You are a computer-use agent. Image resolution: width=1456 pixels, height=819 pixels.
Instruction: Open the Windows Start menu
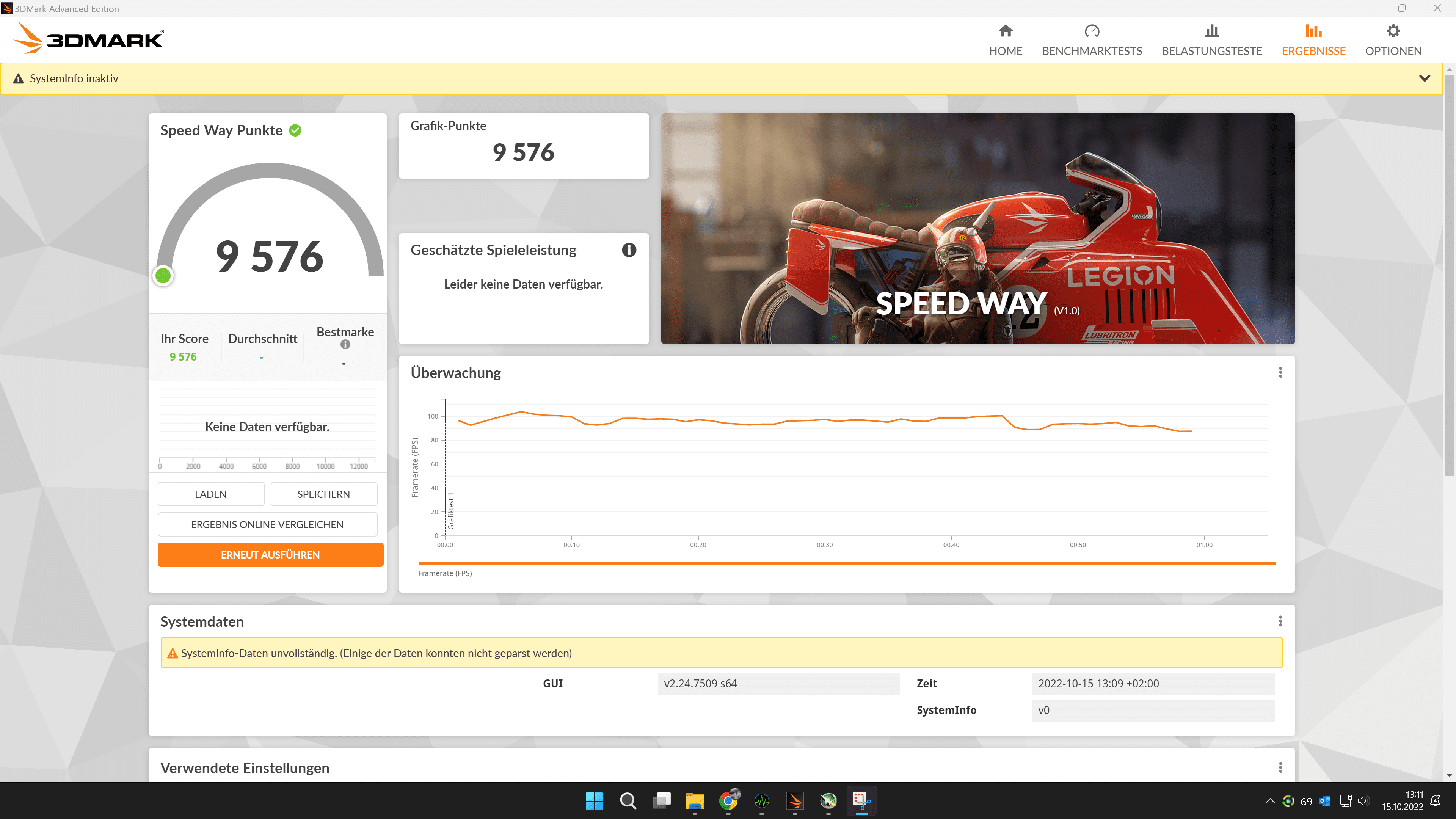click(594, 801)
